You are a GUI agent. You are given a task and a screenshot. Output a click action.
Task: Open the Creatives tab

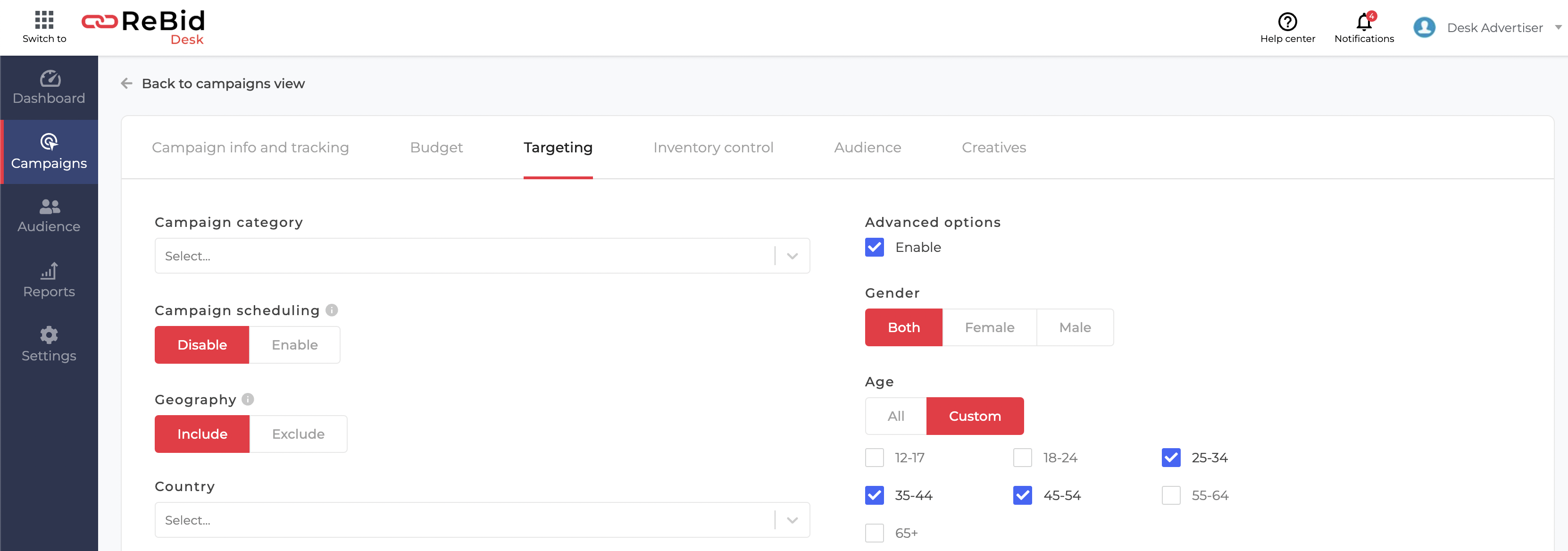pos(993,147)
